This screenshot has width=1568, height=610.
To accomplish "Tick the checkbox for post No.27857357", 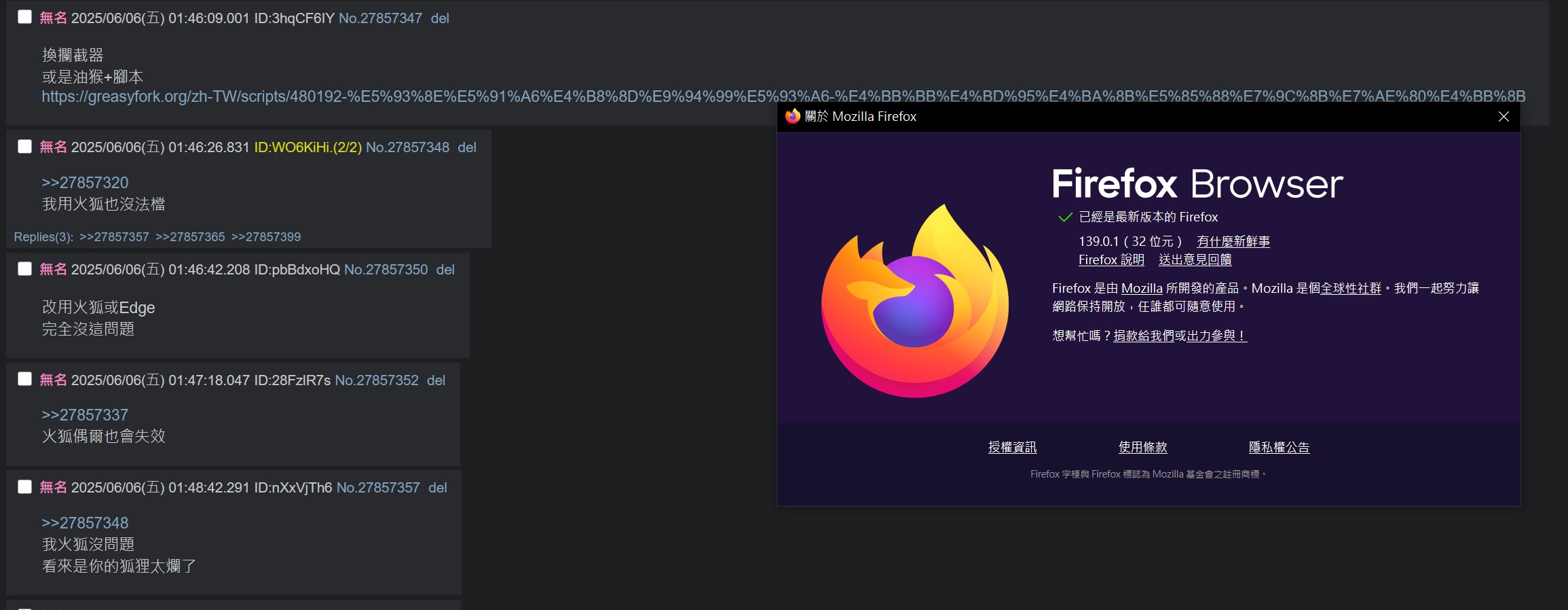I will coord(24,486).
